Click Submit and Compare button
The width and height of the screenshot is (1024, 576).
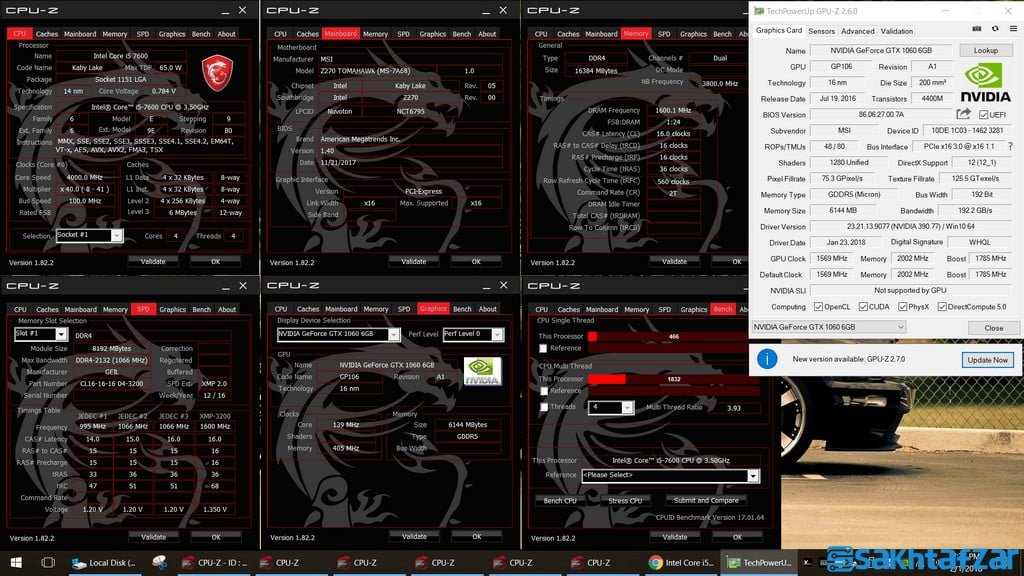tap(706, 500)
